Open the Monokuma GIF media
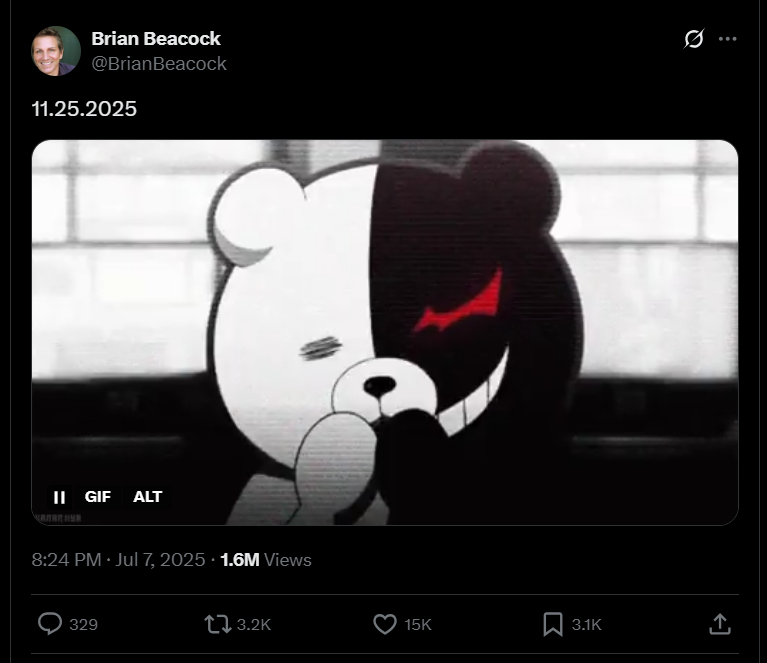This screenshot has height=663, width=767. (x=385, y=333)
